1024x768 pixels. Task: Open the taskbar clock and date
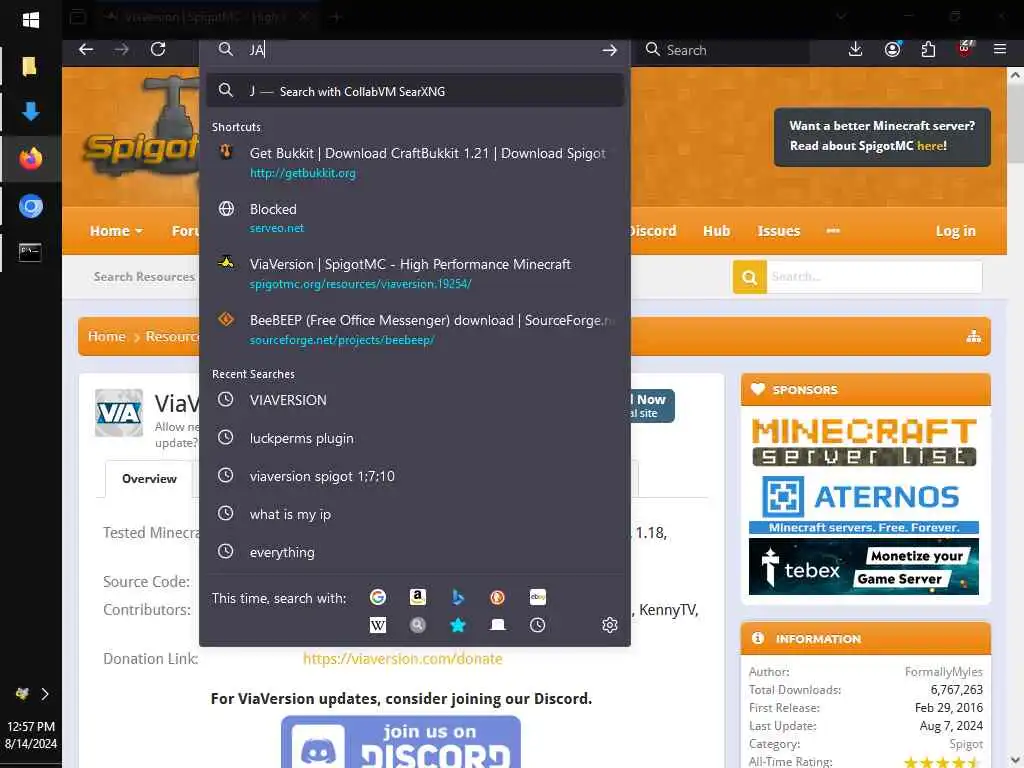[x=30, y=735]
